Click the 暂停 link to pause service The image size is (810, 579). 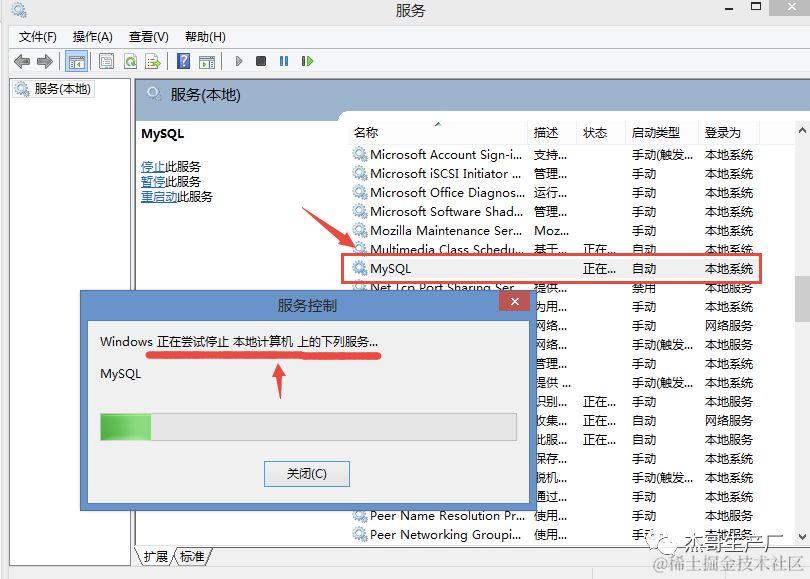(153, 181)
